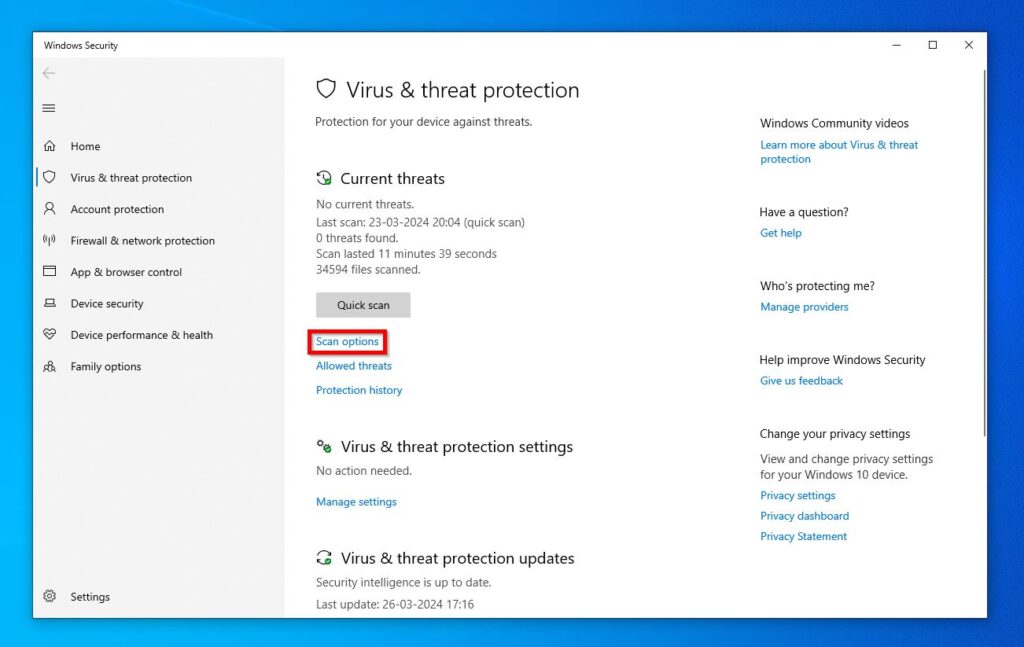Open the Privacy dashboard link

pyautogui.click(x=804, y=515)
